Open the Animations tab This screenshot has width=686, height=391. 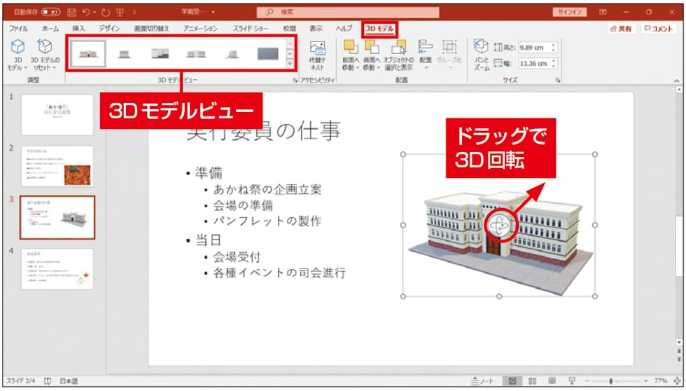[x=200, y=28]
